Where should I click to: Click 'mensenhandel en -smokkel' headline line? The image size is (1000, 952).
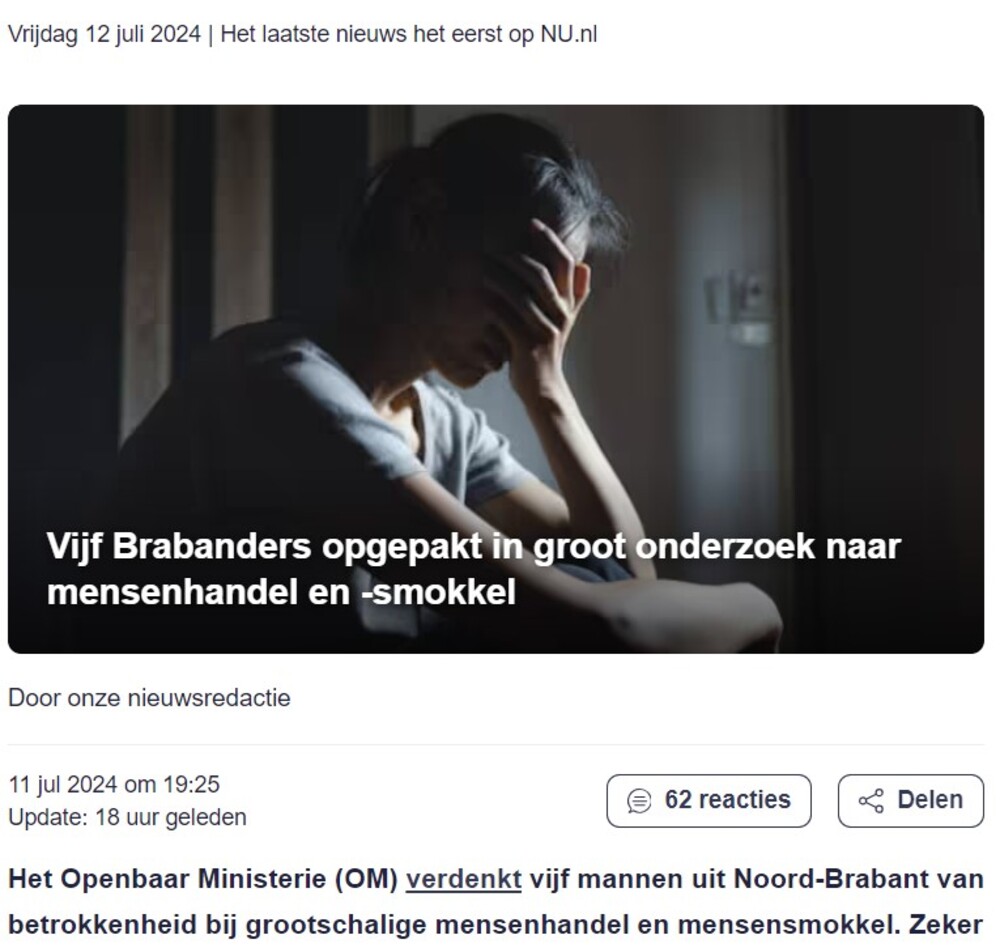(x=281, y=592)
